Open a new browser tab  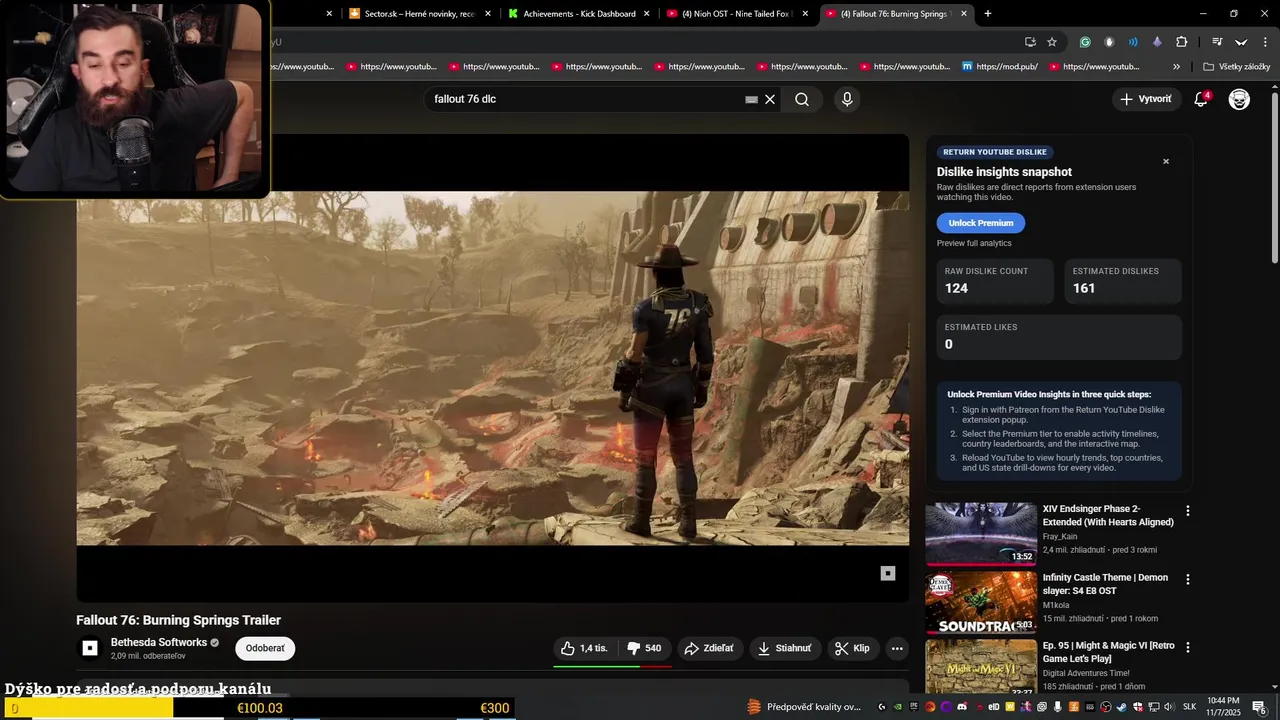tap(988, 14)
